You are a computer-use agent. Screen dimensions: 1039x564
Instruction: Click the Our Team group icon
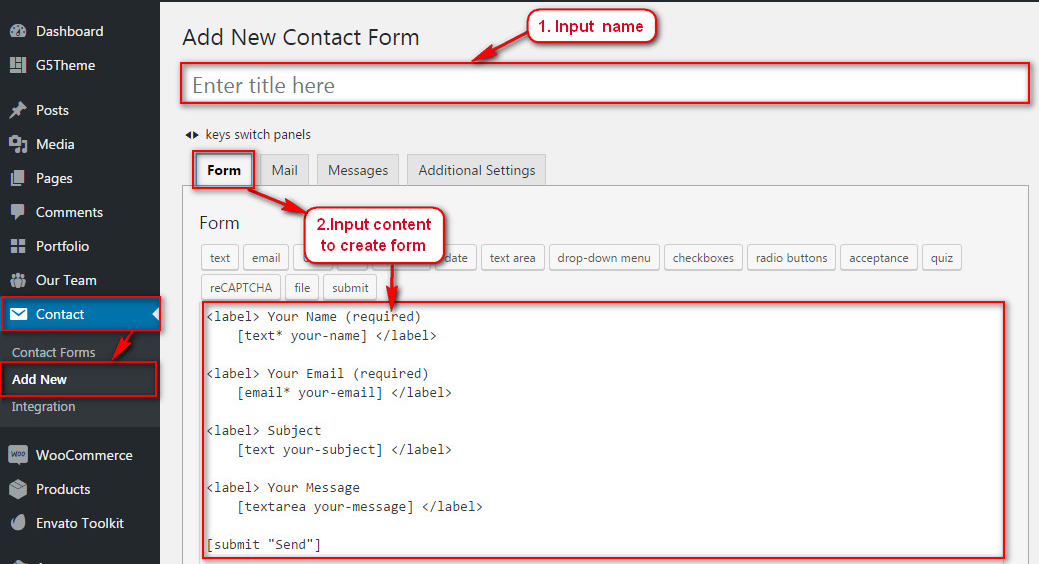(x=18, y=280)
